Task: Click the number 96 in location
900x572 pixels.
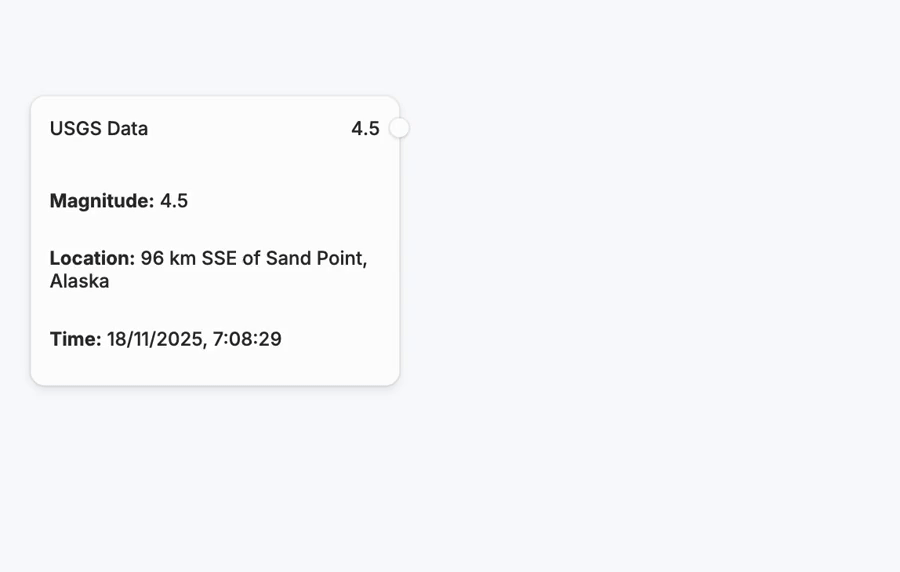Action: pyautogui.click(x=152, y=258)
